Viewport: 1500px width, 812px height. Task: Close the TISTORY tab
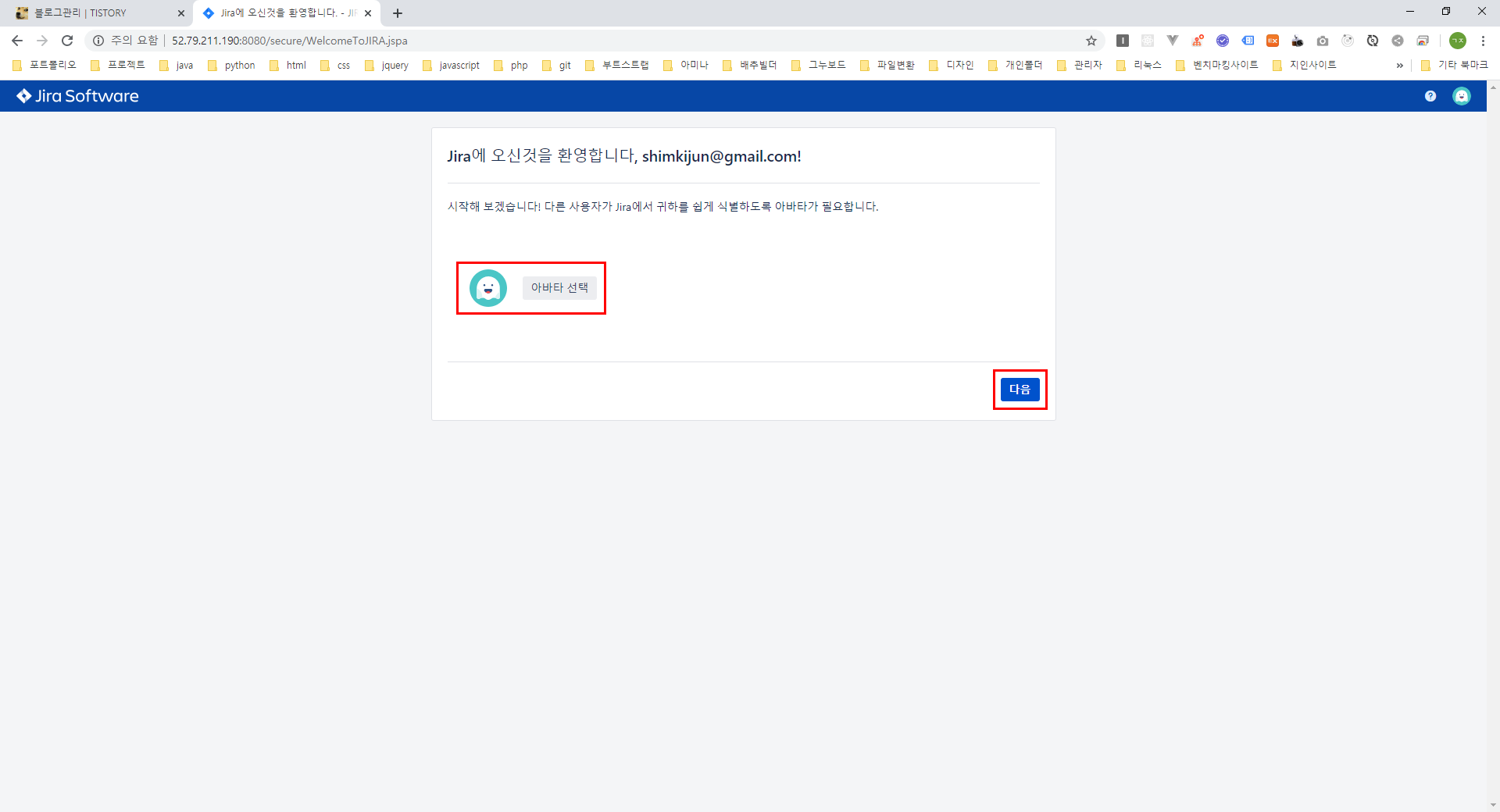point(181,13)
